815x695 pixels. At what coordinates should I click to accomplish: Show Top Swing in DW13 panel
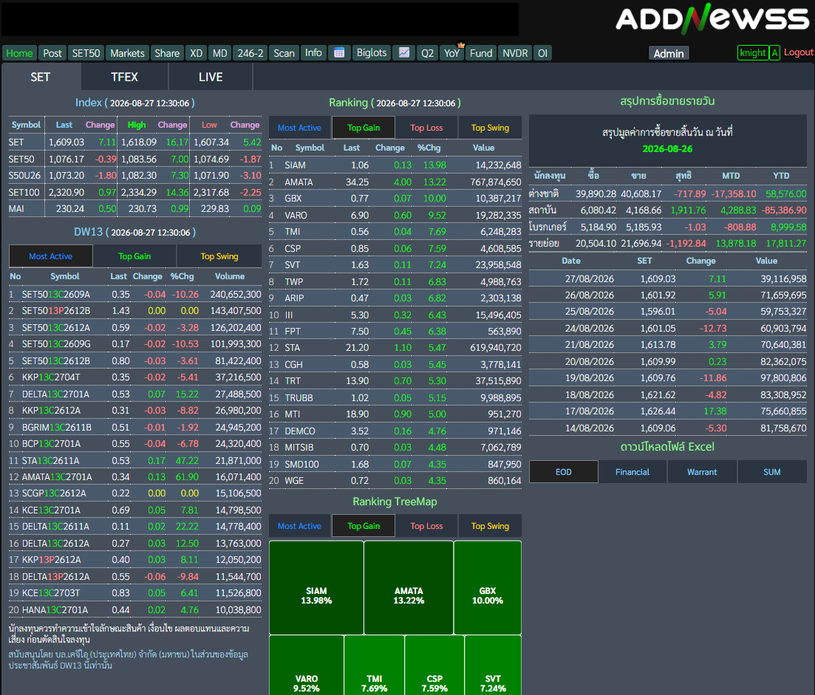coord(219,256)
